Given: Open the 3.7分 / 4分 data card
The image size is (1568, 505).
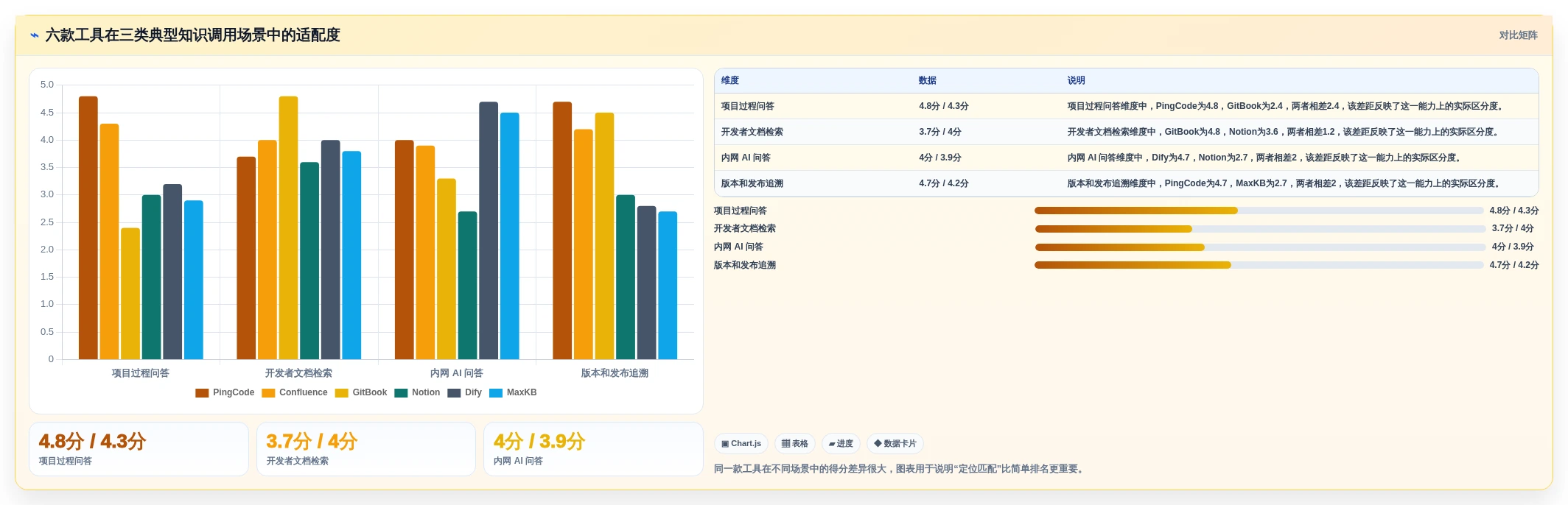Looking at the screenshot, I should click(x=366, y=449).
